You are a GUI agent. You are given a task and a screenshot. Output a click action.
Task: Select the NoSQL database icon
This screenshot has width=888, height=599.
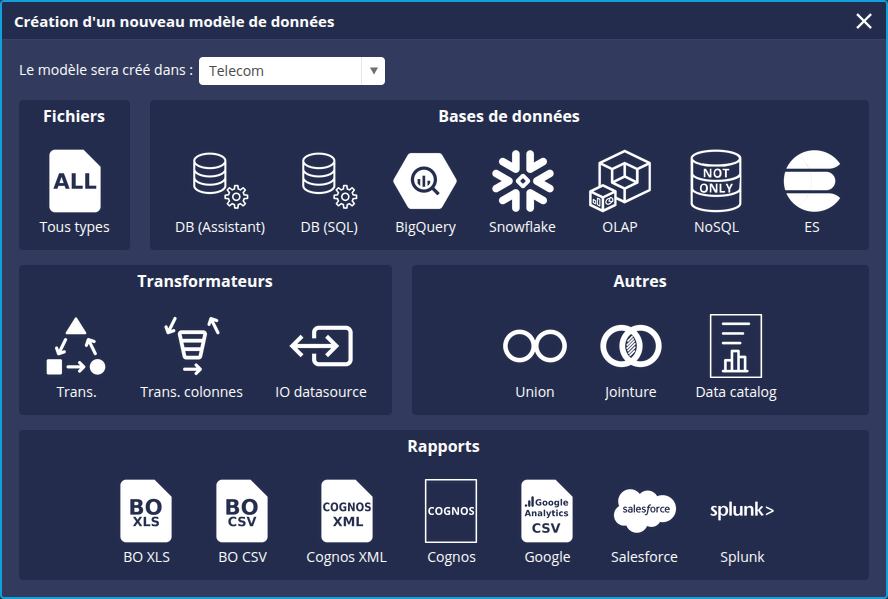click(x=716, y=182)
